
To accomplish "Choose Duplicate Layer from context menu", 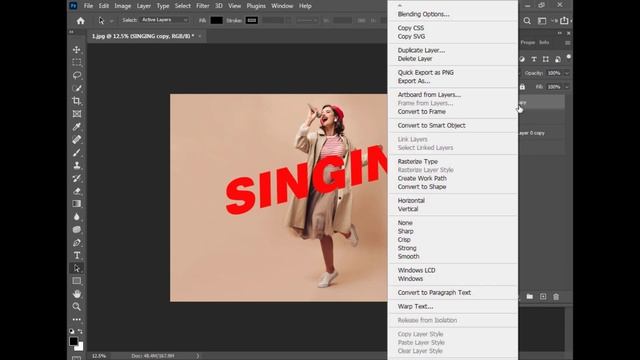I will pyautogui.click(x=421, y=50).
